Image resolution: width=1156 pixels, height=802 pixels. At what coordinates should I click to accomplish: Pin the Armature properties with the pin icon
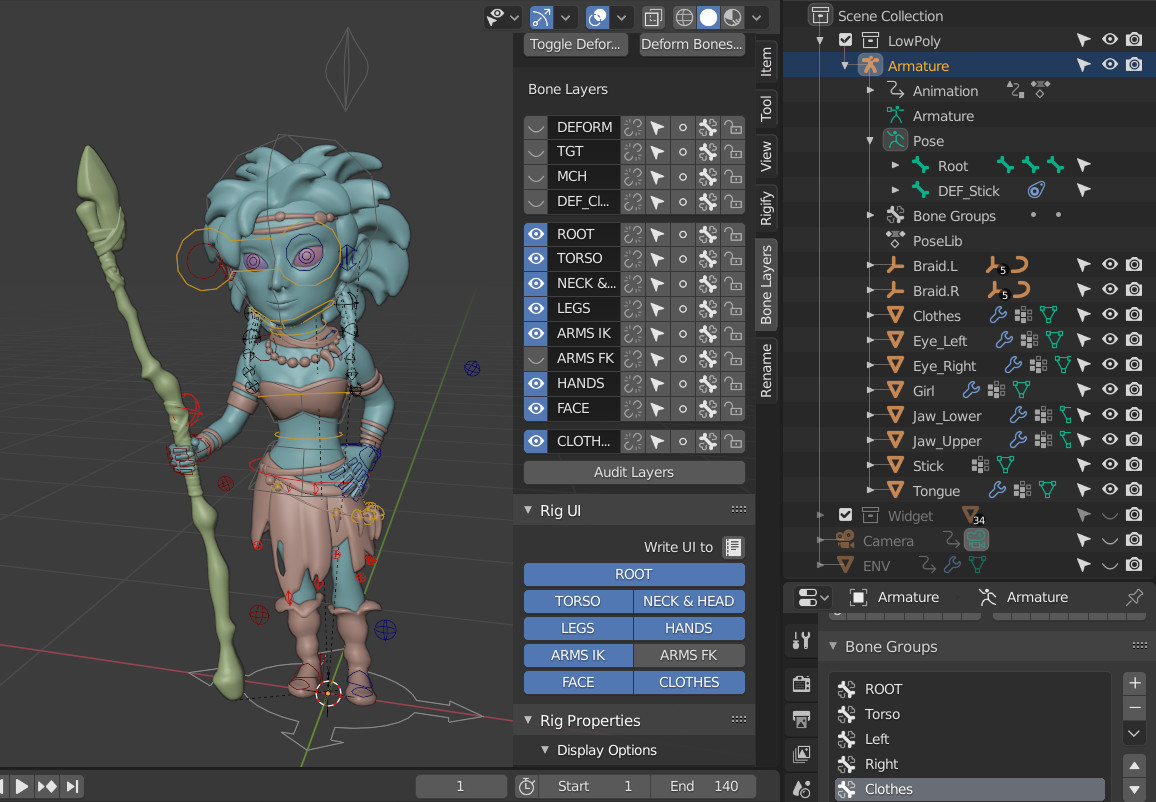click(1135, 597)
